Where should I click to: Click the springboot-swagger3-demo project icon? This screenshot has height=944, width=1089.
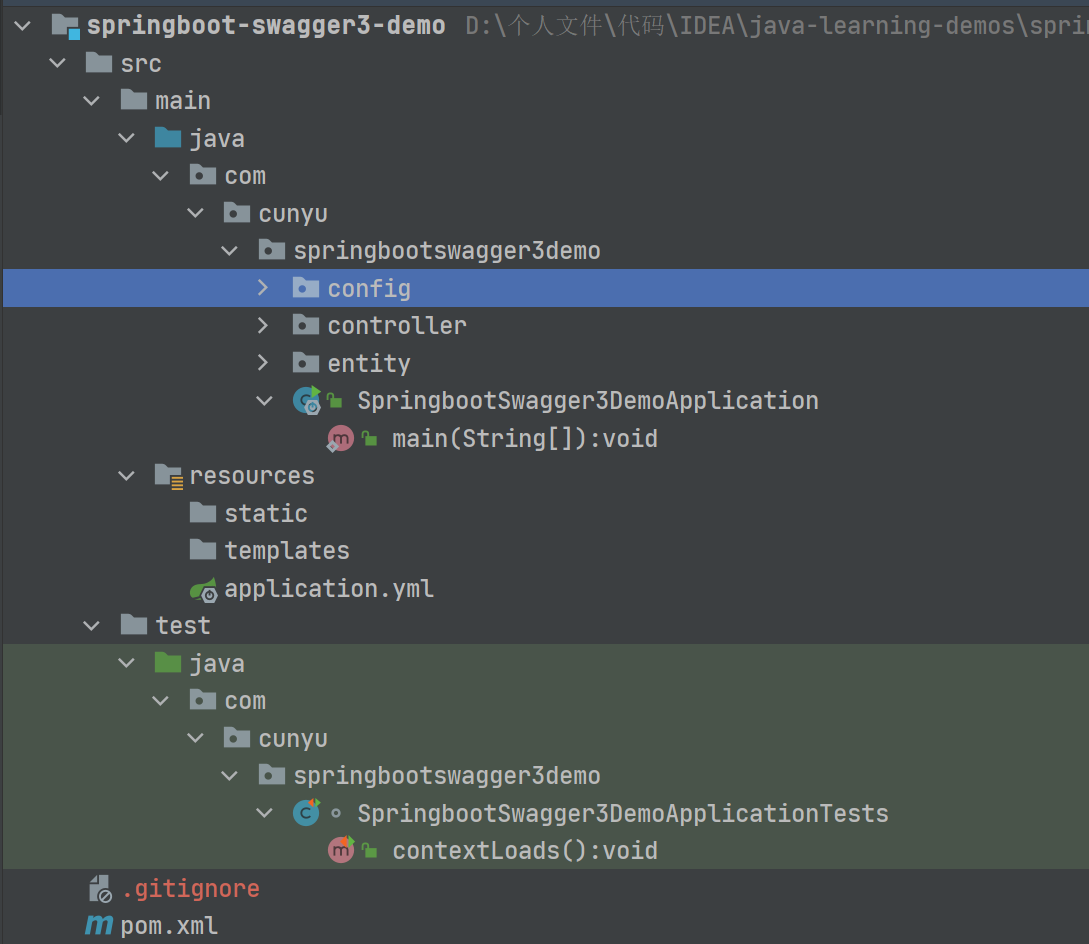point(64,25)
